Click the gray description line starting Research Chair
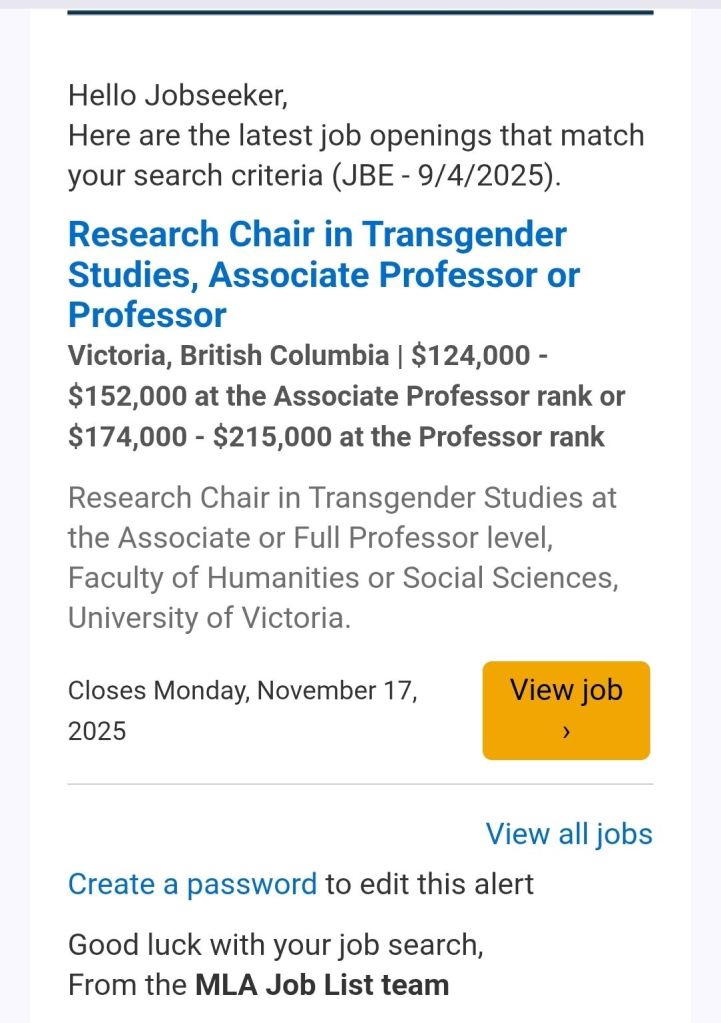721x1023 pixels. coord(342,497)
